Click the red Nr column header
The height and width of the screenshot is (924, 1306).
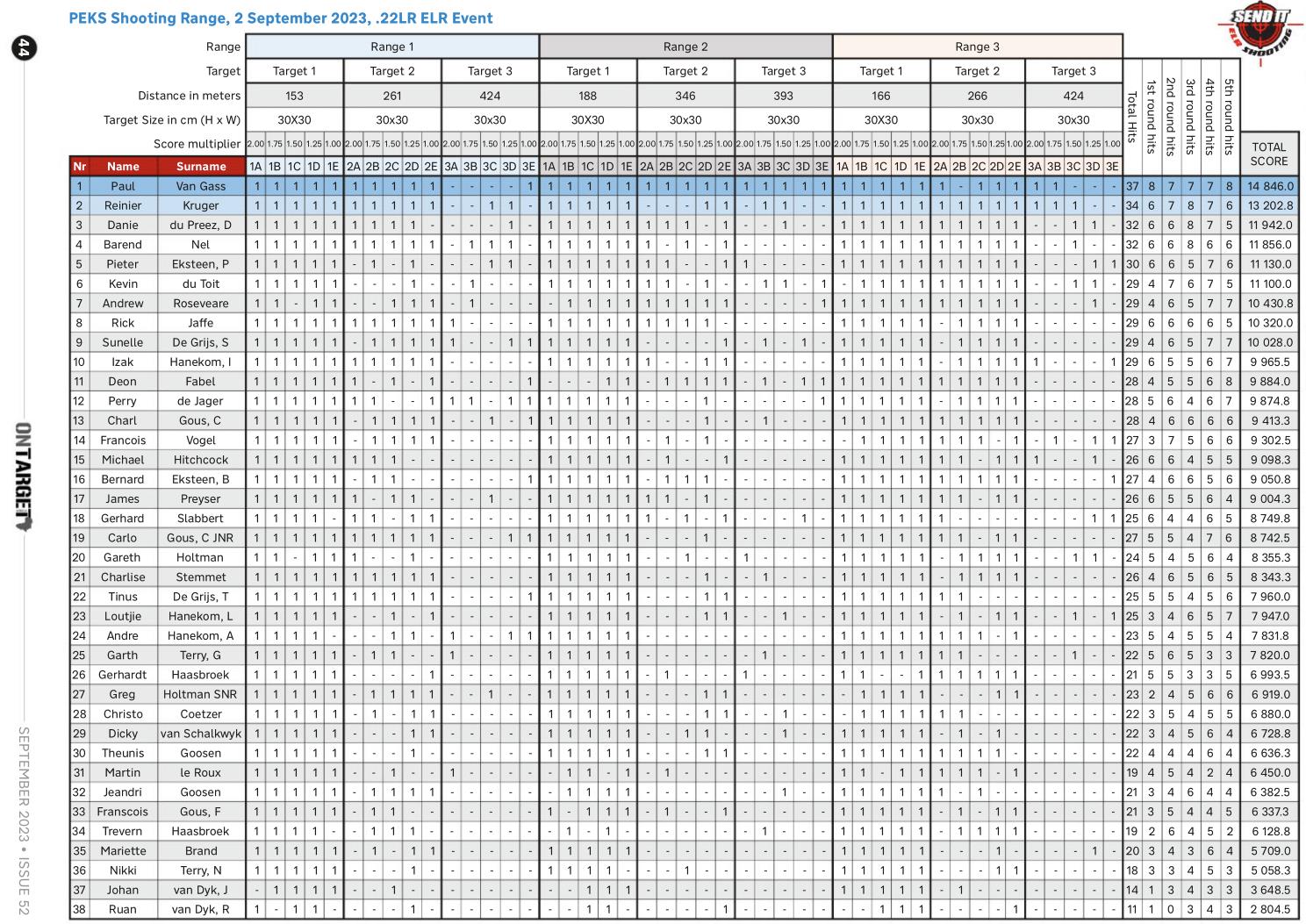(x=80, y=166)
